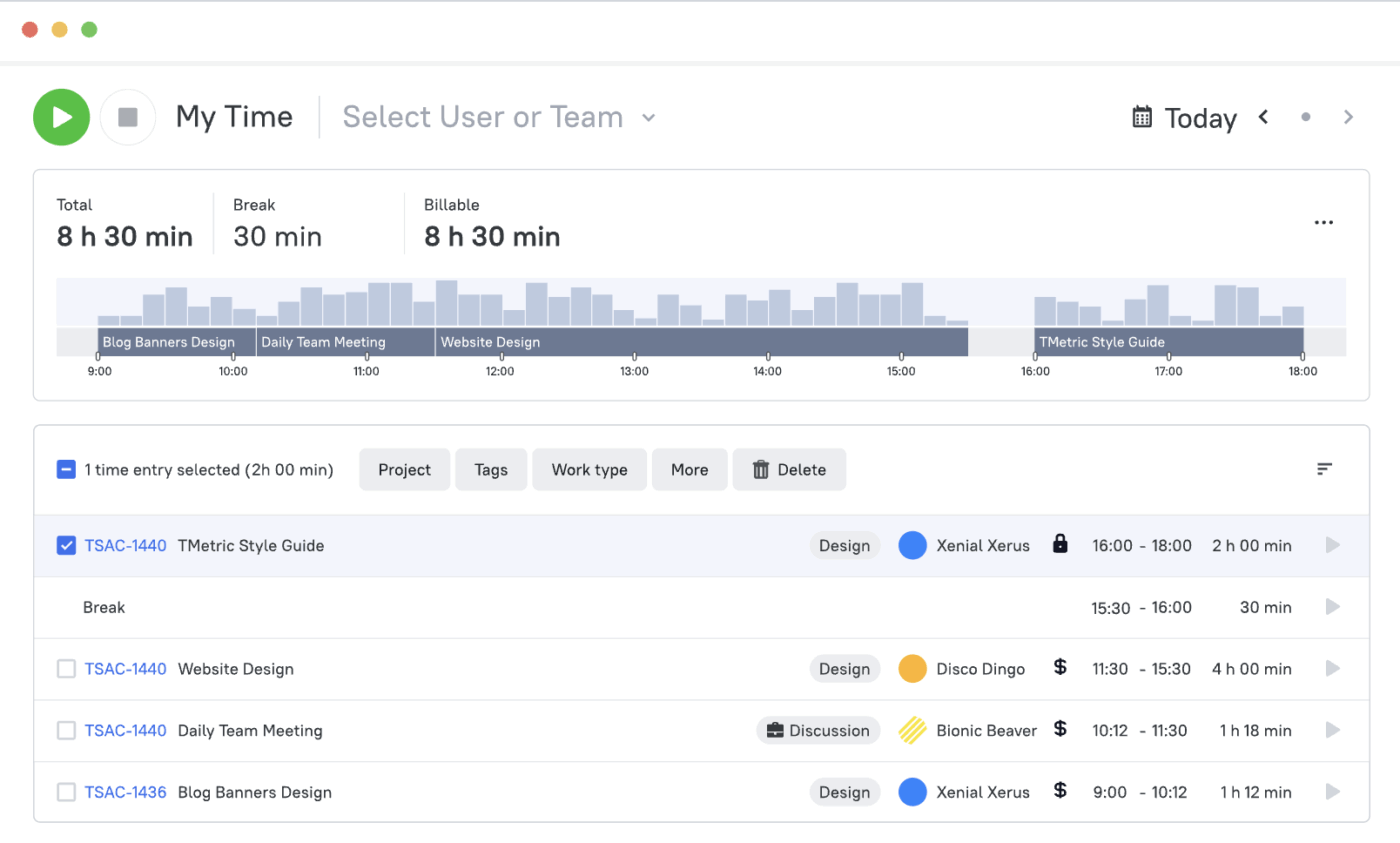The width and height of the screenshot is (1400, 843).
Task: Toggle billable dollar icon for Website Design
Action: [x=1060, y=667]
